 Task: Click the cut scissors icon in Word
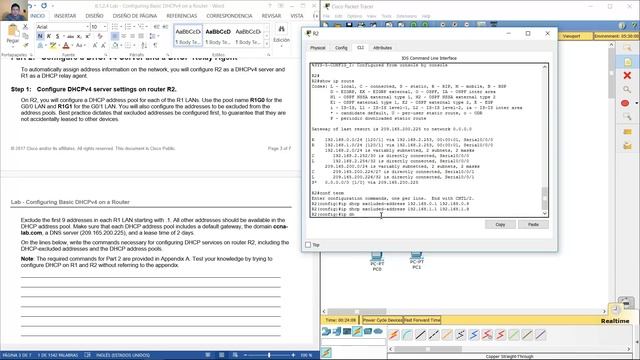(x=25, y=27)
